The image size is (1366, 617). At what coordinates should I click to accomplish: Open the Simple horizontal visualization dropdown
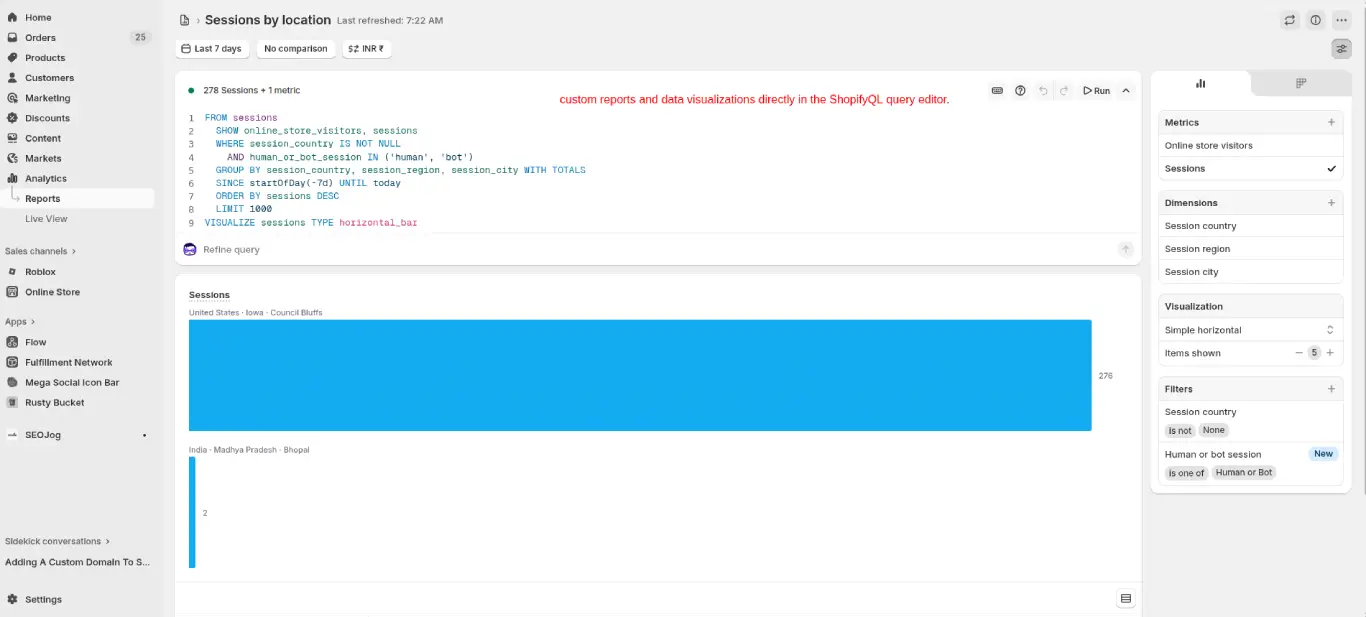coord(1250,329)
